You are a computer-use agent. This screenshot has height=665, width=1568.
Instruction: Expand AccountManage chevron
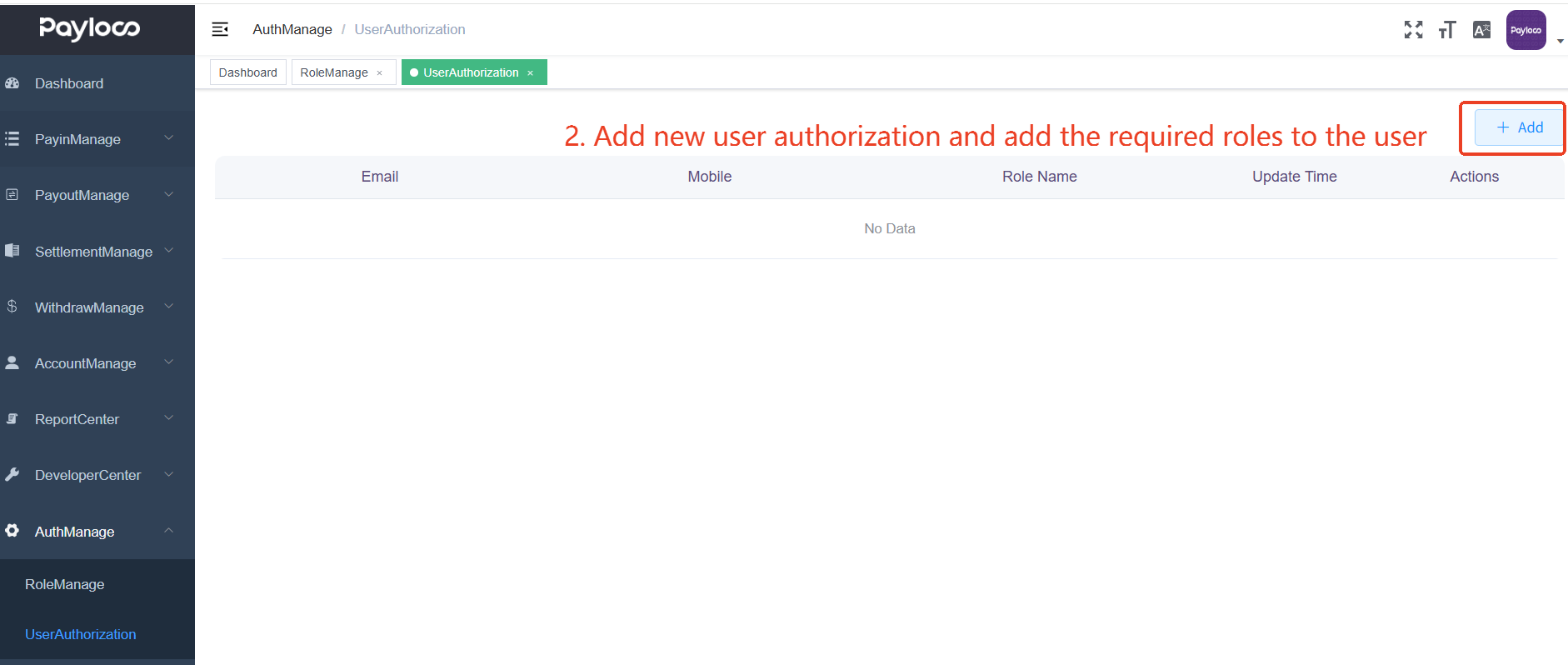tap(169, 362)
